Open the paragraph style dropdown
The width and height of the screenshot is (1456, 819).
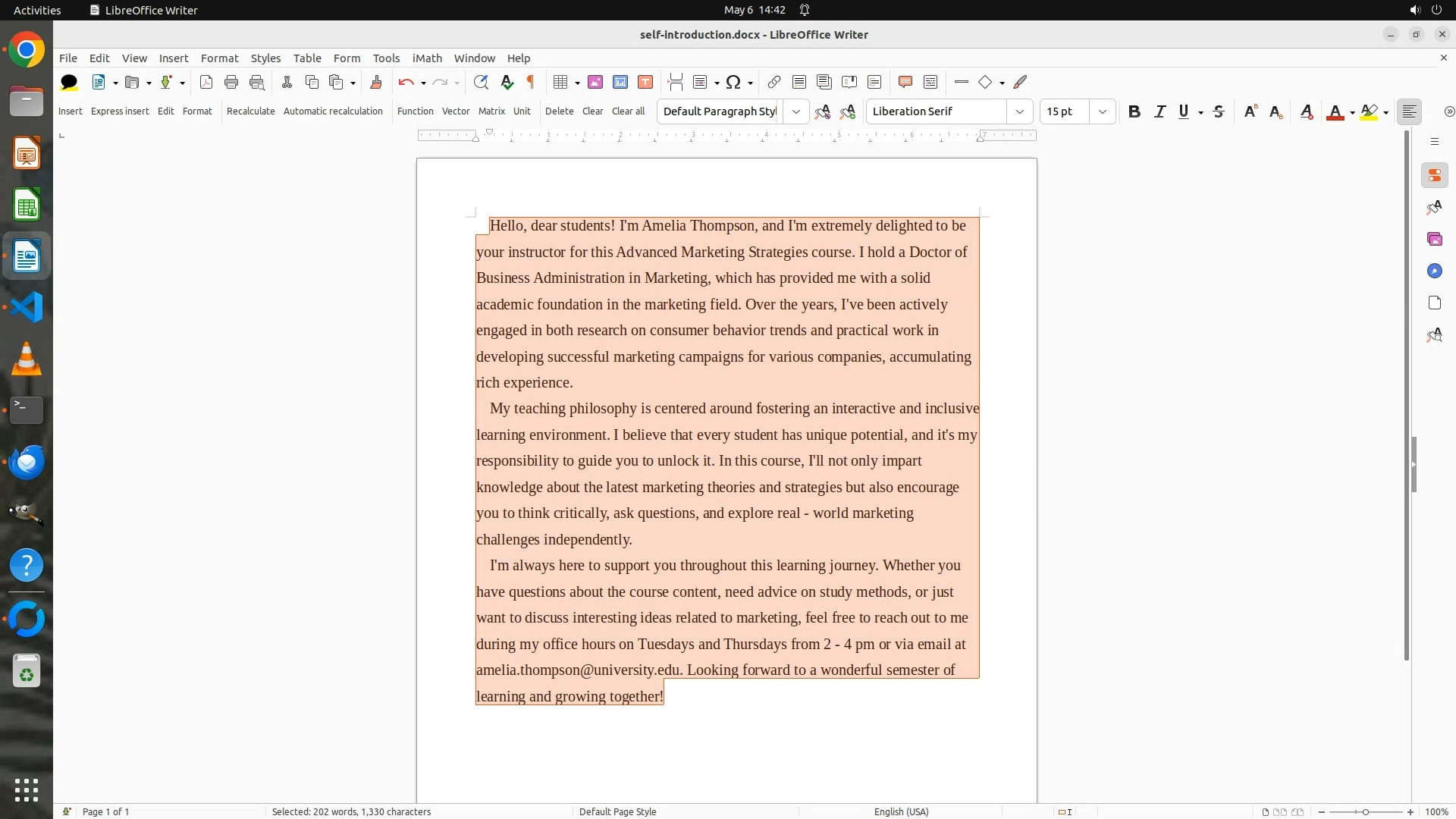pos(795,111)
